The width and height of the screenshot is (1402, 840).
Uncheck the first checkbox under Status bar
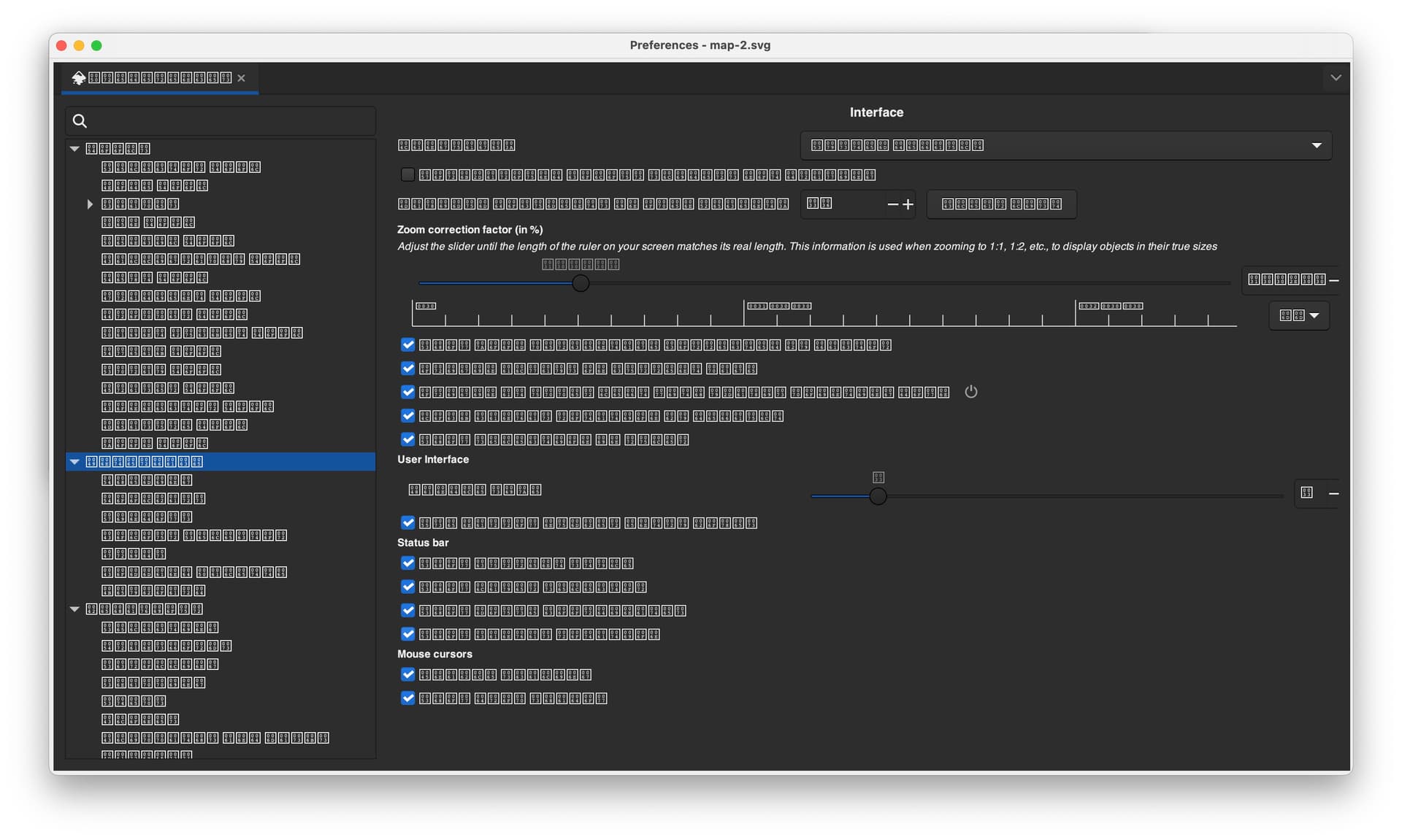point(407,563)
